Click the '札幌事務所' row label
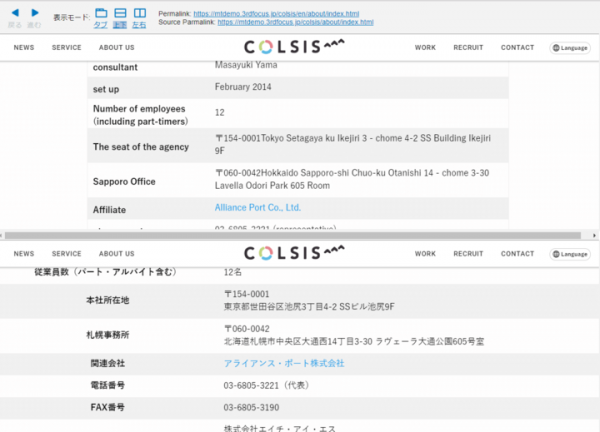 (108, 335)
